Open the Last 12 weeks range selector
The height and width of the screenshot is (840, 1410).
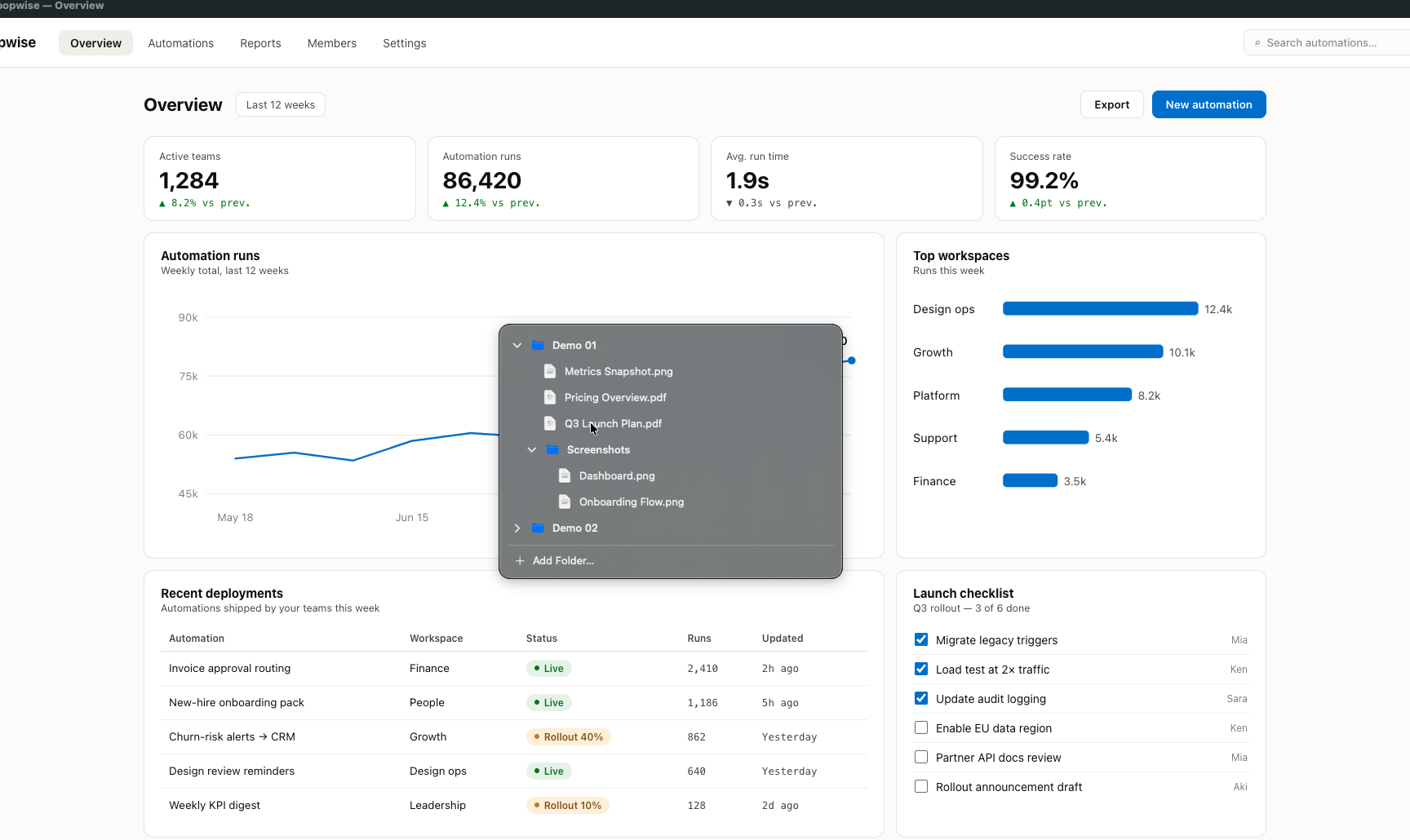pyautogui.click(x=281, y=104)
